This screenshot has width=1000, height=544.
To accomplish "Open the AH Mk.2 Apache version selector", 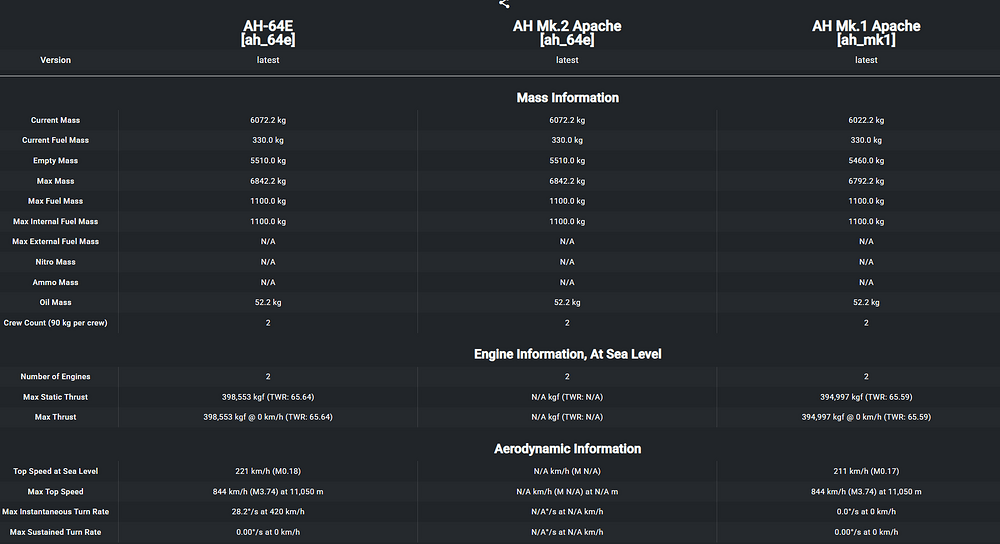I will [567, 60].
